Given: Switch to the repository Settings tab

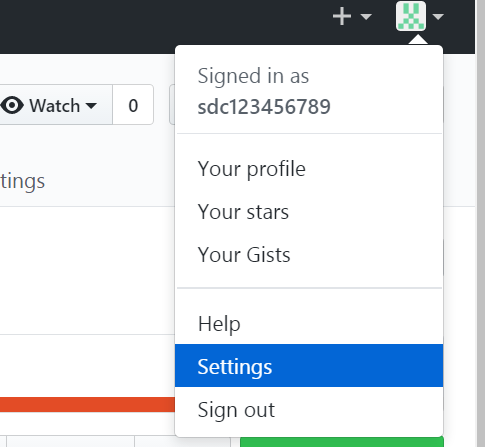Looking at the screenshot, I should click(x=22, y=182).
